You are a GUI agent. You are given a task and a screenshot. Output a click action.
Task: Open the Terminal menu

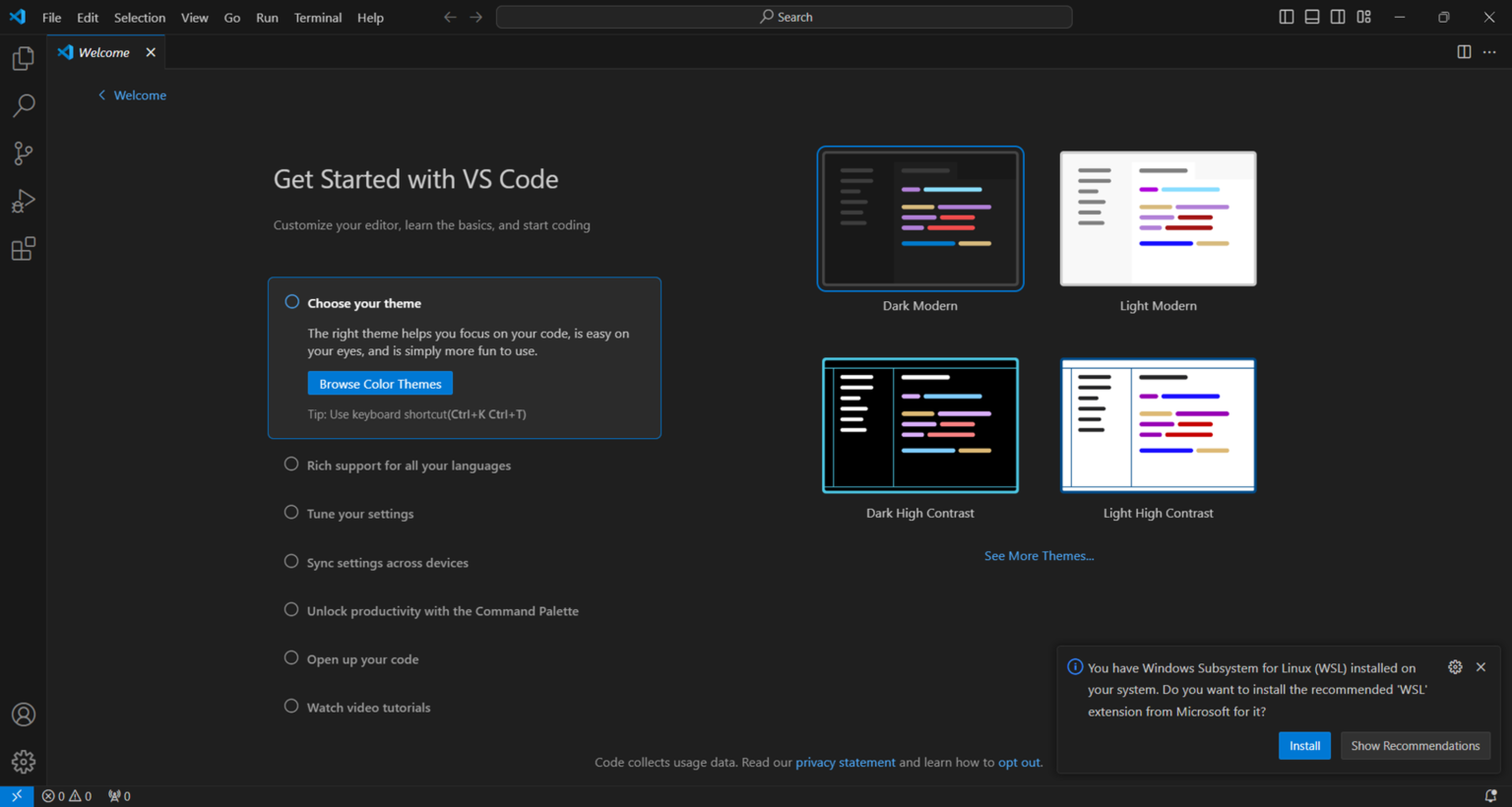(317, 17)
